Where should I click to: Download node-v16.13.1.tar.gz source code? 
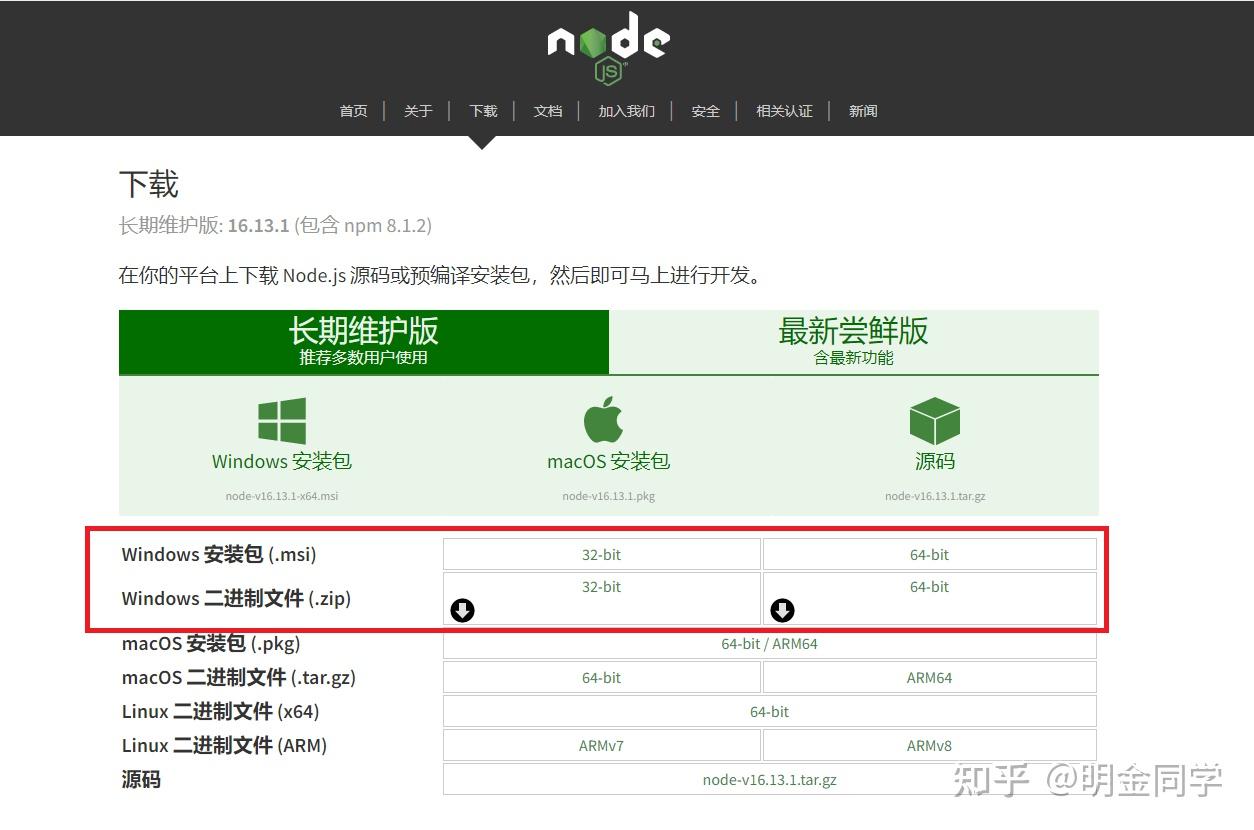click(769, 779)
